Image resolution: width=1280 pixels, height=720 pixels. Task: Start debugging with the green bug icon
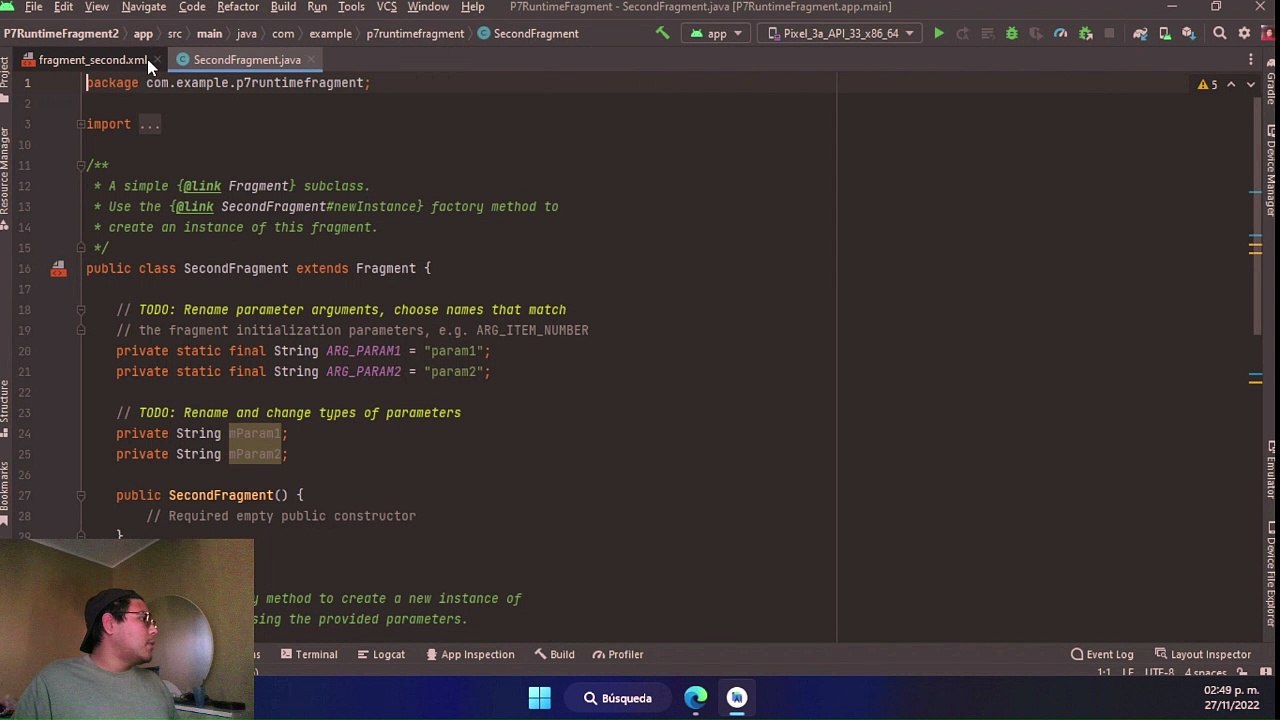point(1011,34)
